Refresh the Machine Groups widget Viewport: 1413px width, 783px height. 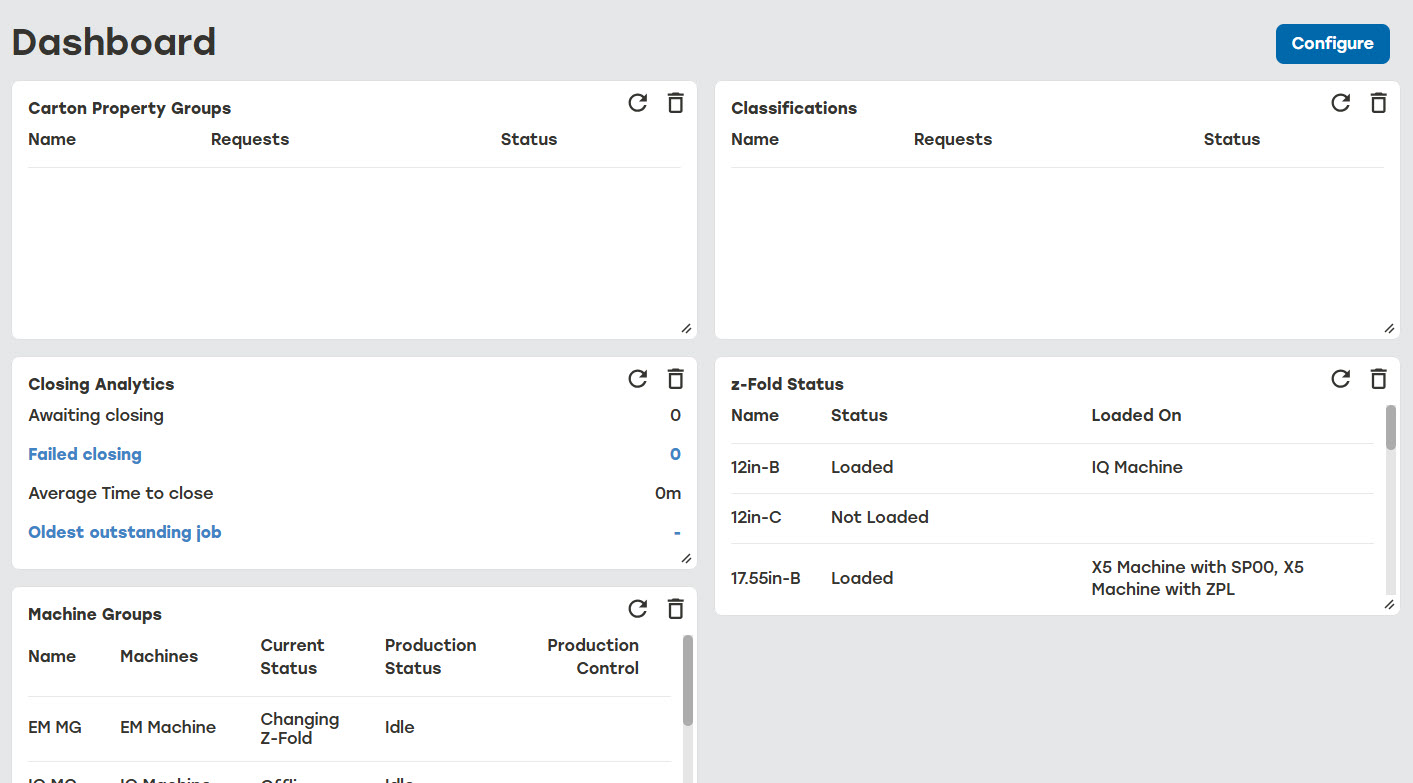637,608
